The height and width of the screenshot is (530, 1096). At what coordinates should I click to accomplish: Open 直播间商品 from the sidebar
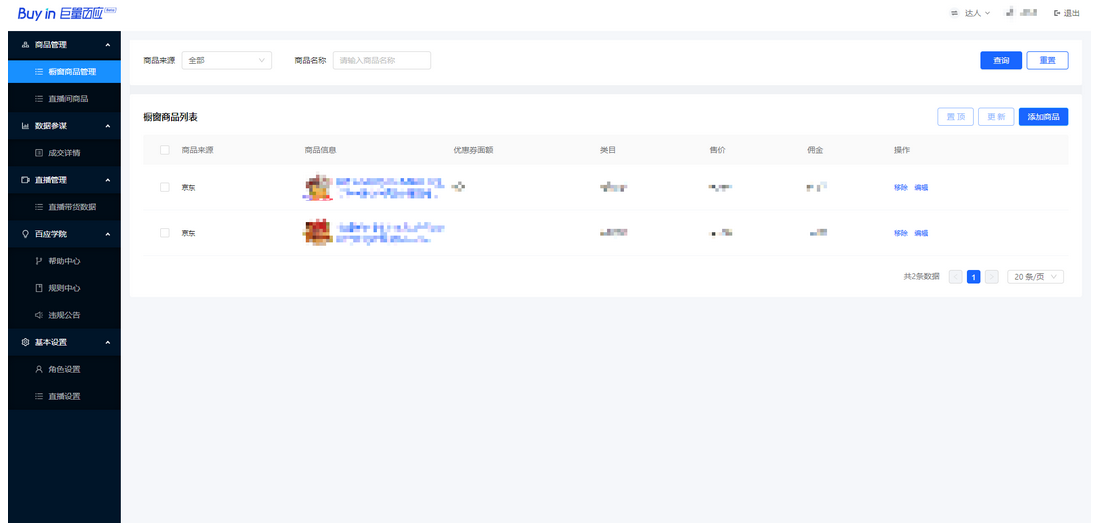(x=64, y=99)
